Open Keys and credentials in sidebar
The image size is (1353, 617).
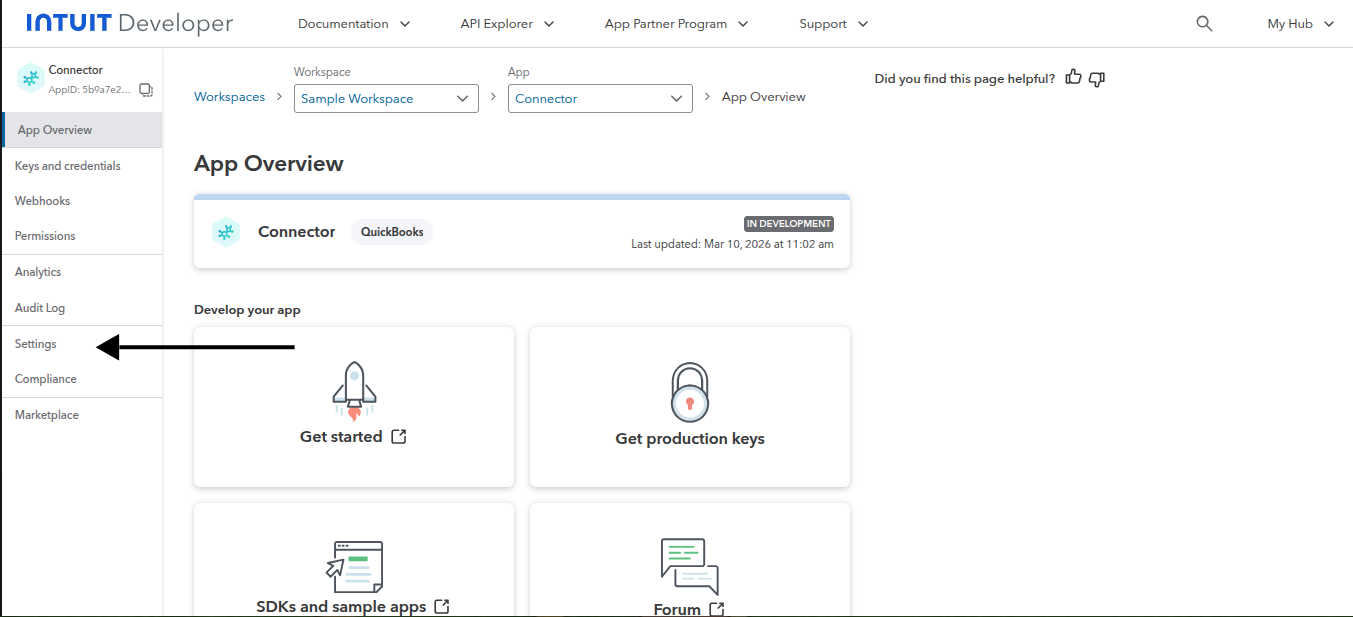coord(68,166)
